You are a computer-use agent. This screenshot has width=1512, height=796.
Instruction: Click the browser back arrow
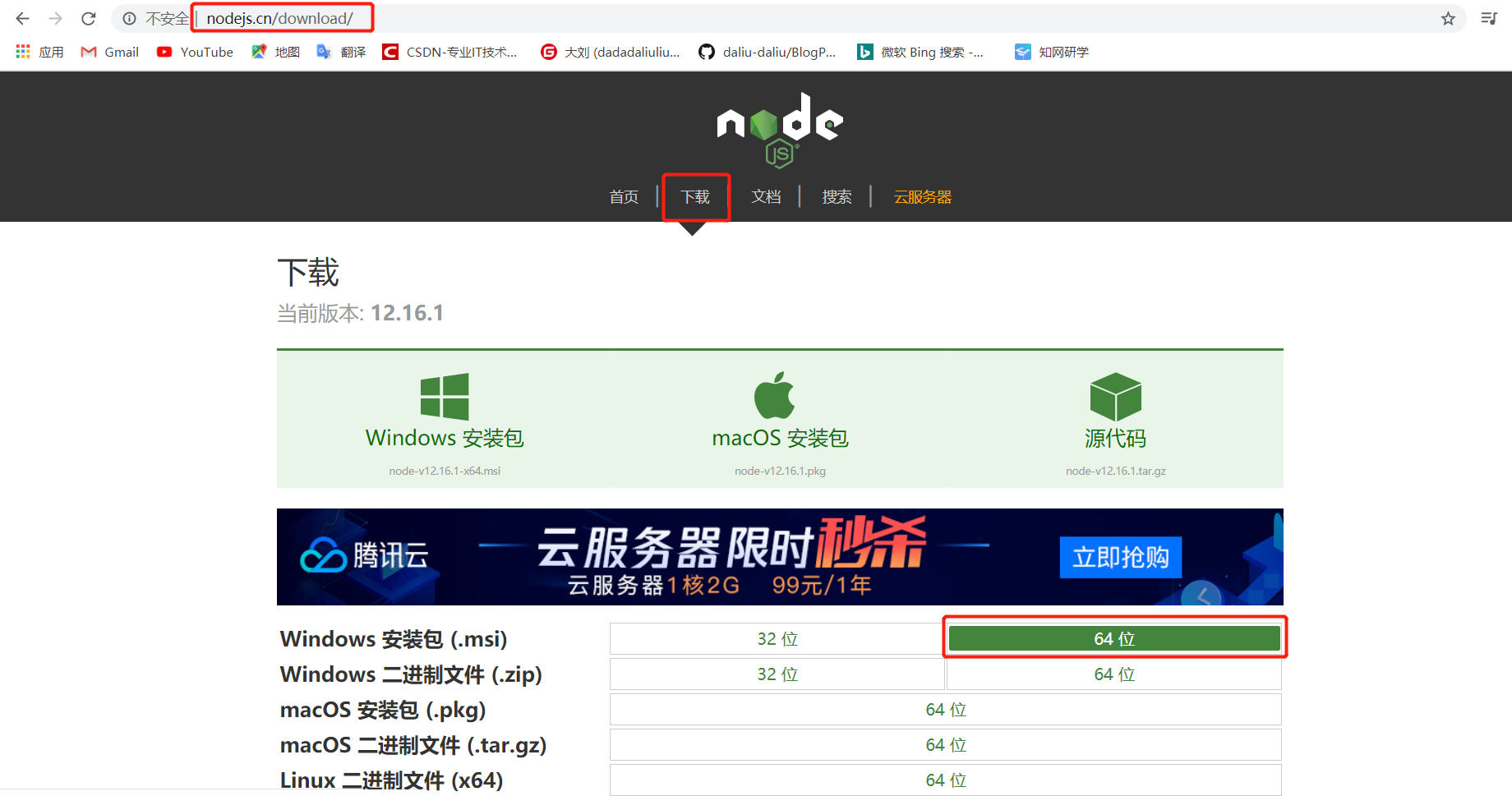click(22, 18)
